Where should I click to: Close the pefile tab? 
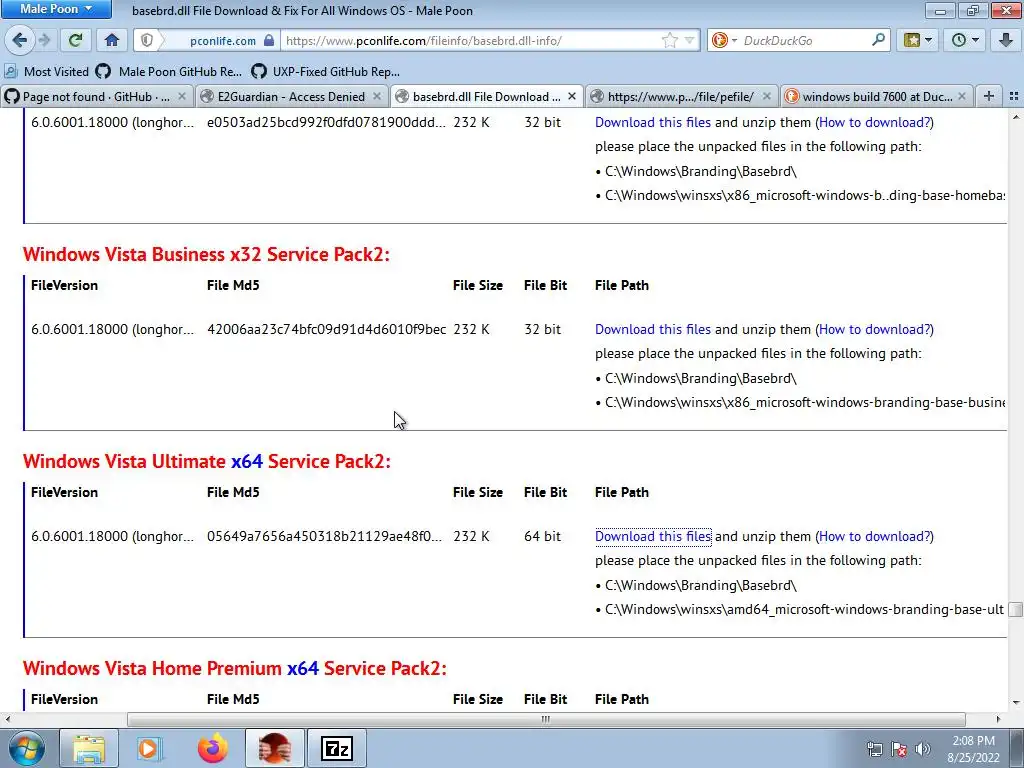tap(767, 97)
